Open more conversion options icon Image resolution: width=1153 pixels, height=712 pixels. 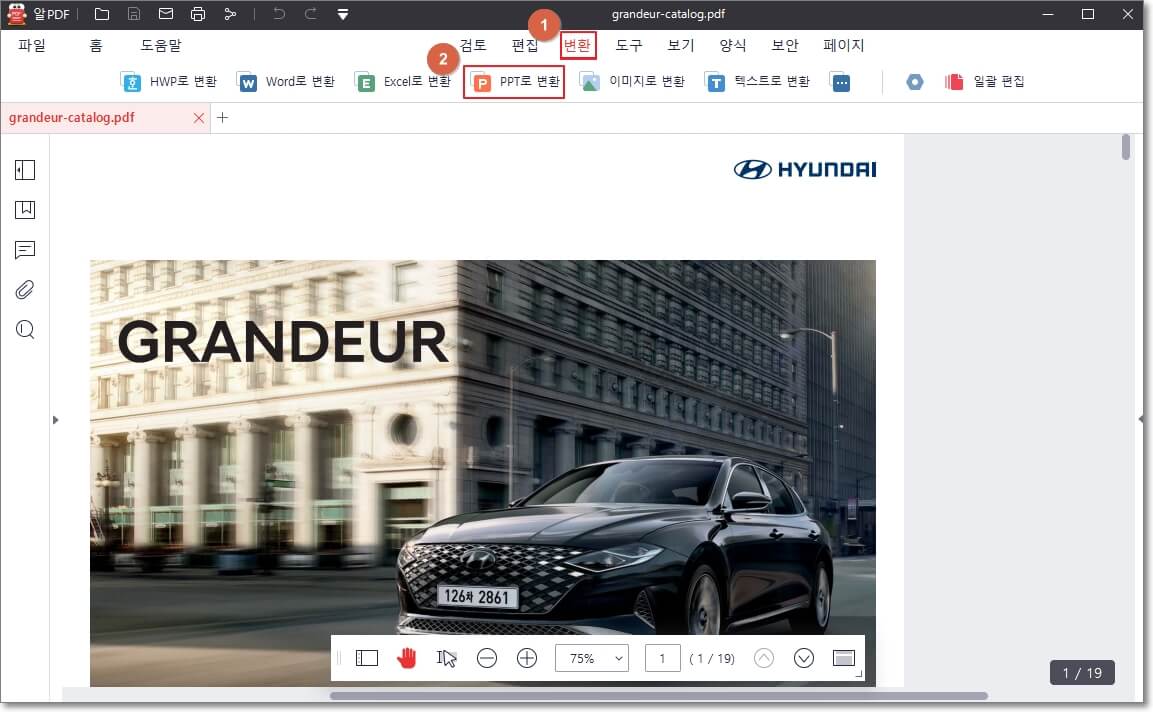841,82
